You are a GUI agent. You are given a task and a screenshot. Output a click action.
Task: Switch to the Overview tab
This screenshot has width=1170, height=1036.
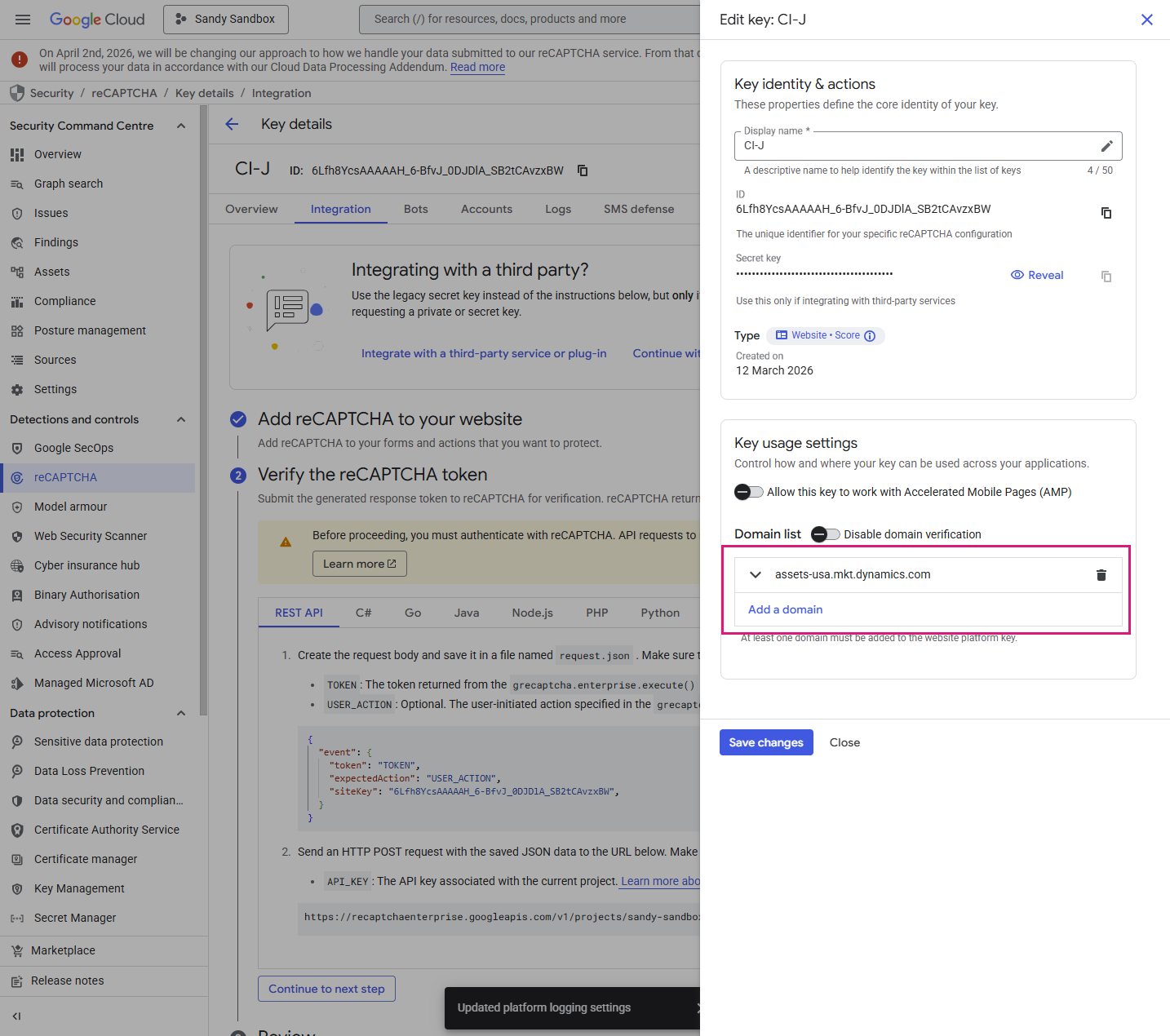[251, 209]
